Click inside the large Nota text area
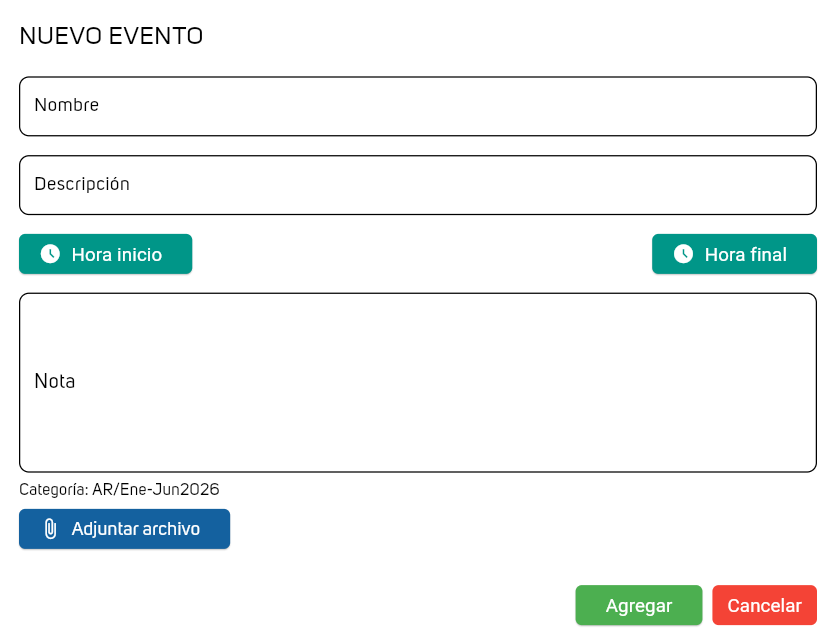 click(x=418, y=420)
